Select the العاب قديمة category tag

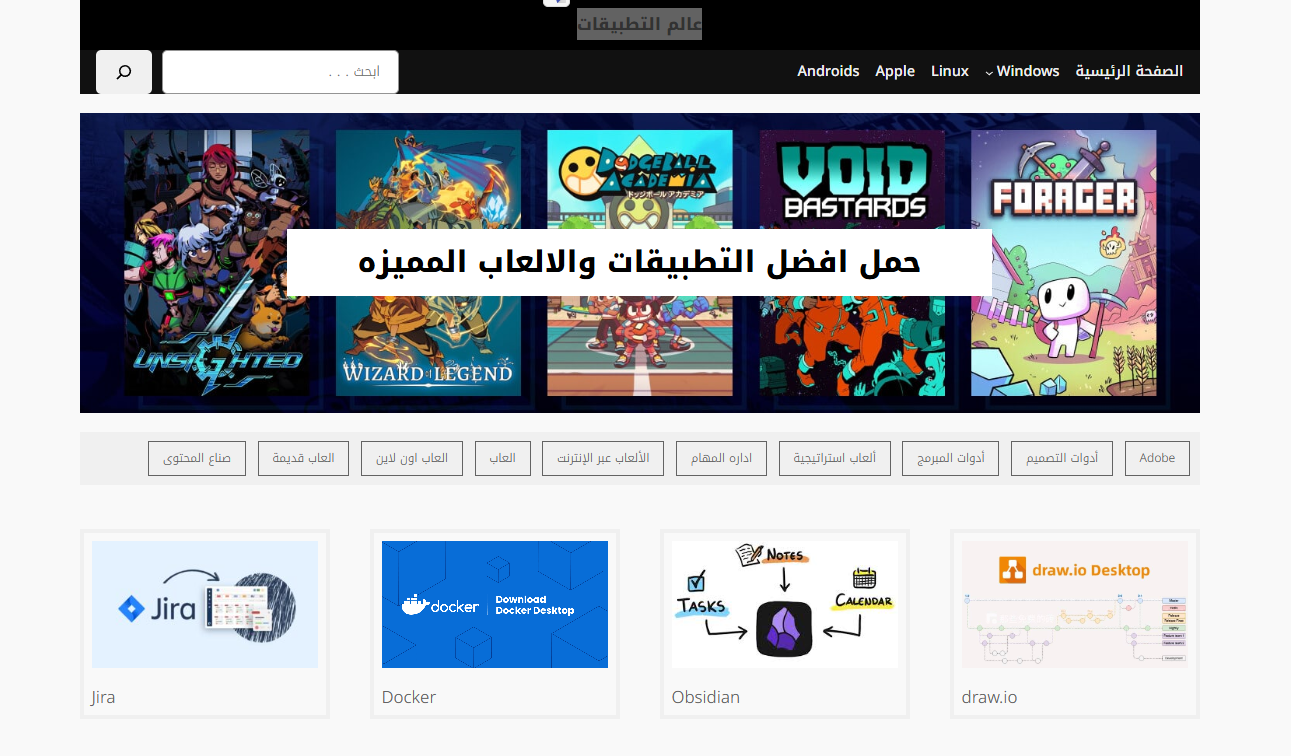click(x=303, y=458)
